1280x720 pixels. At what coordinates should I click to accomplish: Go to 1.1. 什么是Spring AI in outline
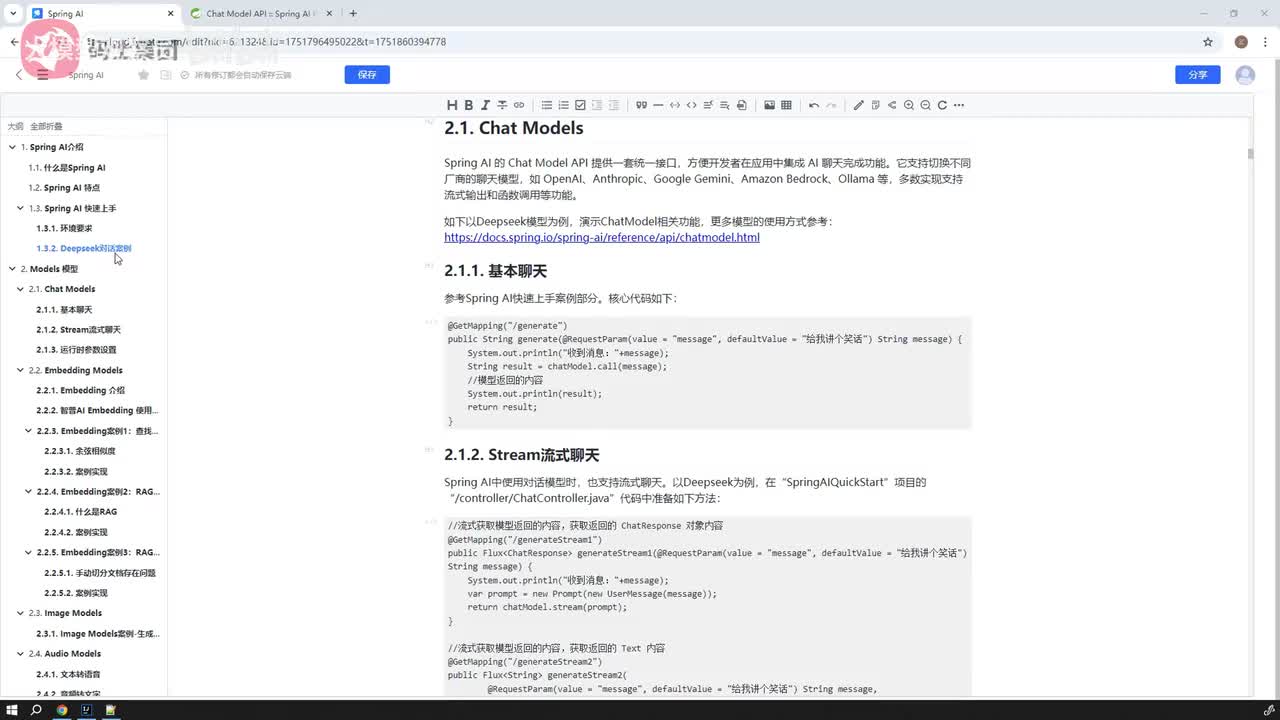click(67, 168)
